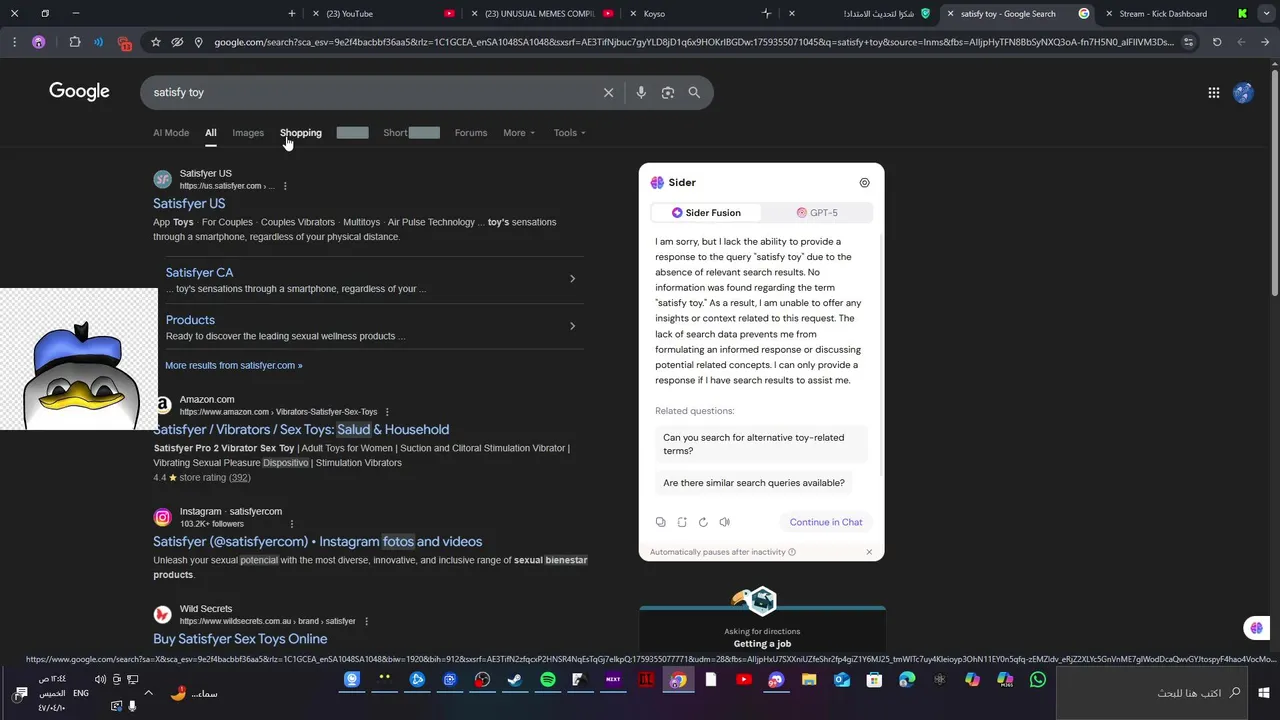Open Chrome's three-dot menu
The height and width of the screenshot is (720, 1280).
[x=14, y=42]
